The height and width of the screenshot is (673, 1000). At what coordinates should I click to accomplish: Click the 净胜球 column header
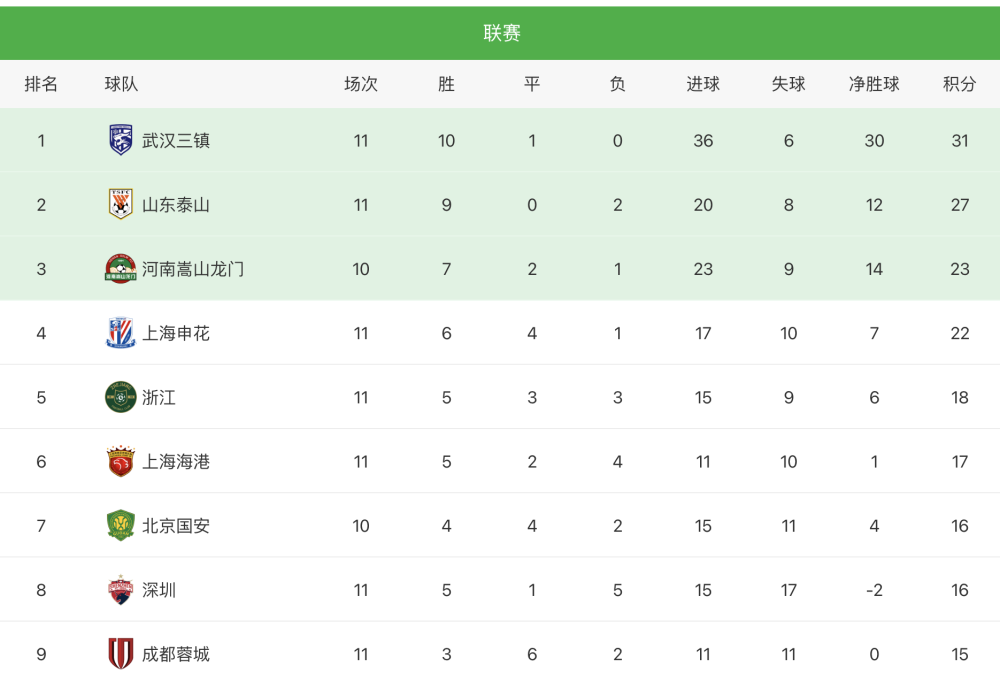coord(874,84)
